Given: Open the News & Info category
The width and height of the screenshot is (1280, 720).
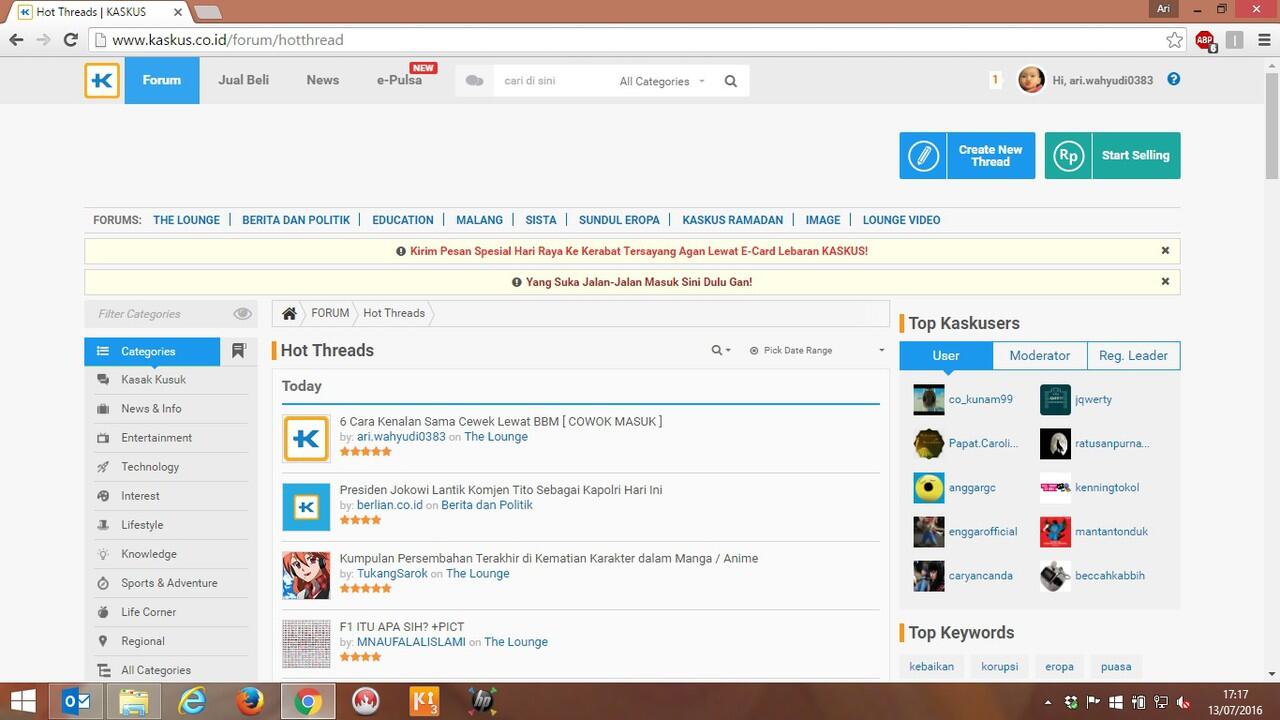Looking at the screenshot, I should click(151, 409).
